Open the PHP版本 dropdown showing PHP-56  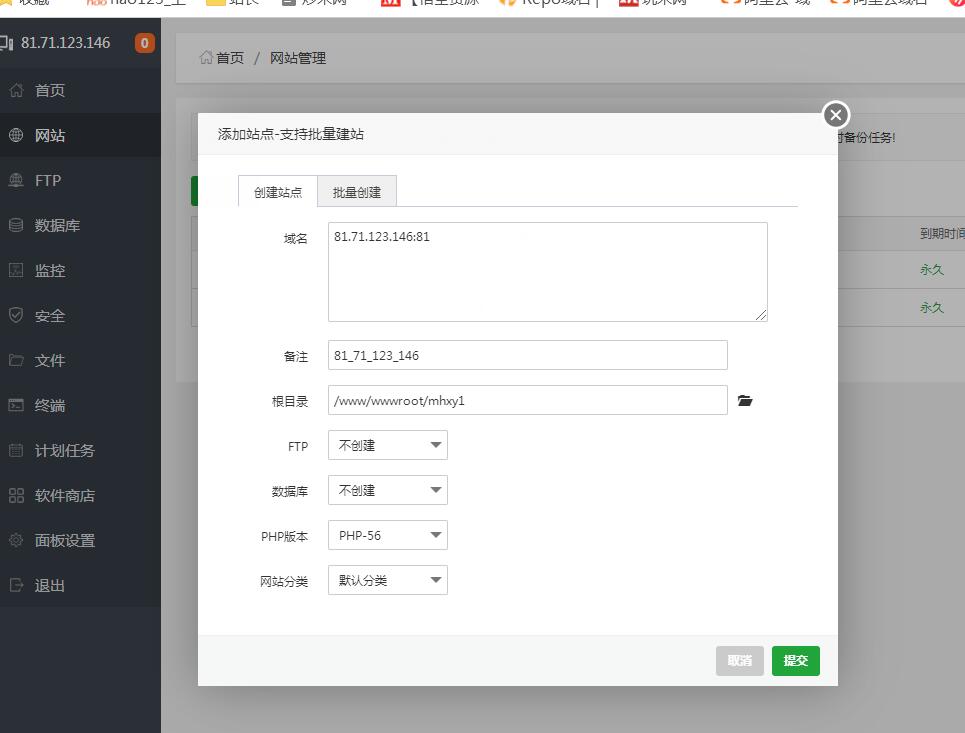coord(388,536)
